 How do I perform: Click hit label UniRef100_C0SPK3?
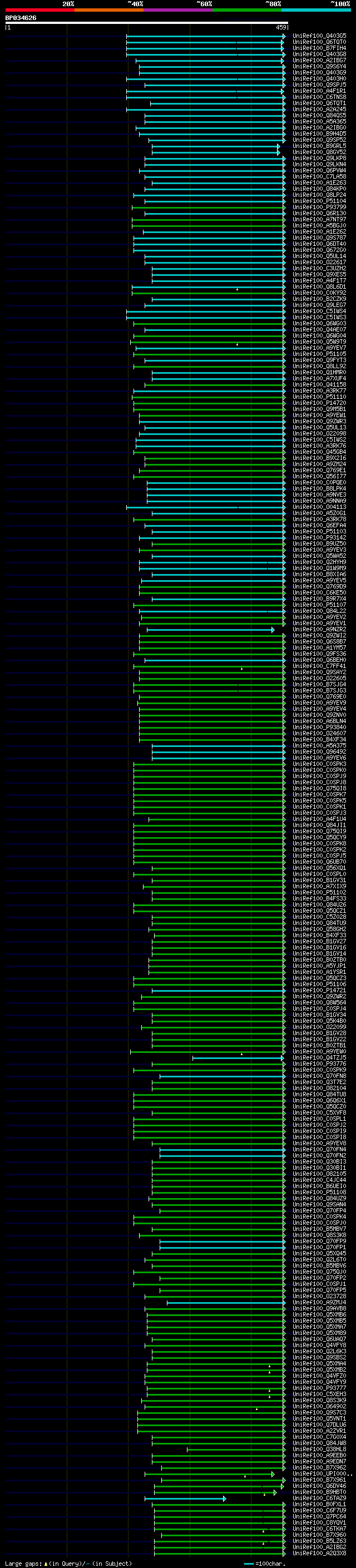point(319,764)
